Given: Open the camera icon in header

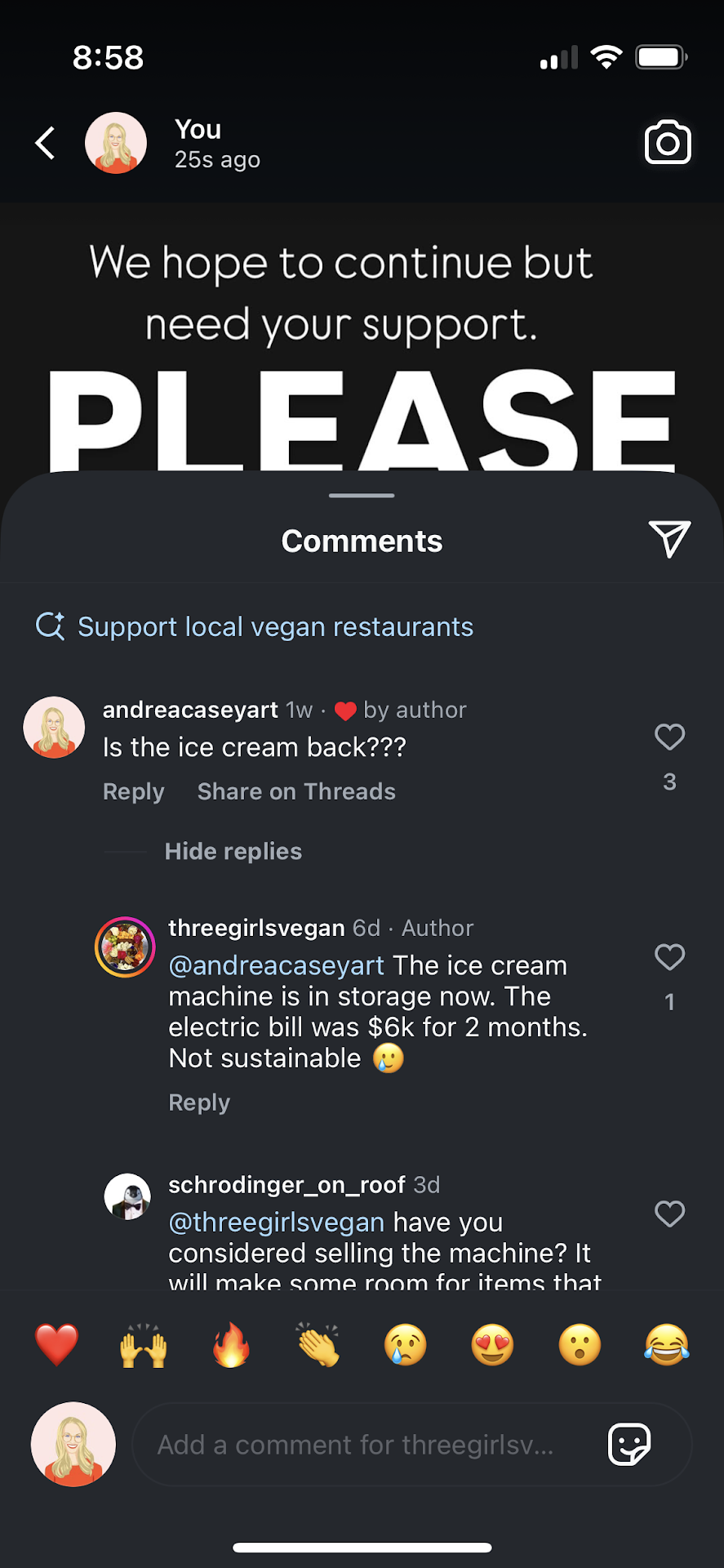Looking at the screenshot, I should coord(668,143).
